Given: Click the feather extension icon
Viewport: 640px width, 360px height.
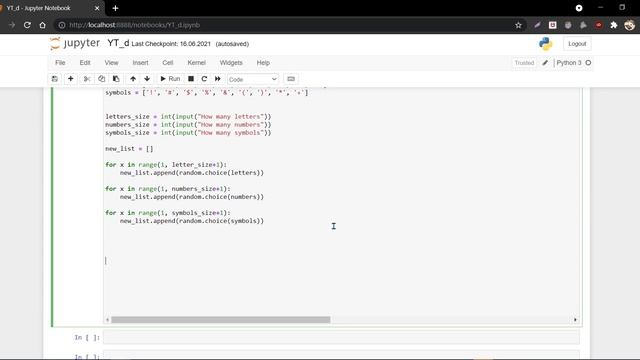Looking at the screenshot, I should pos(537,25).
